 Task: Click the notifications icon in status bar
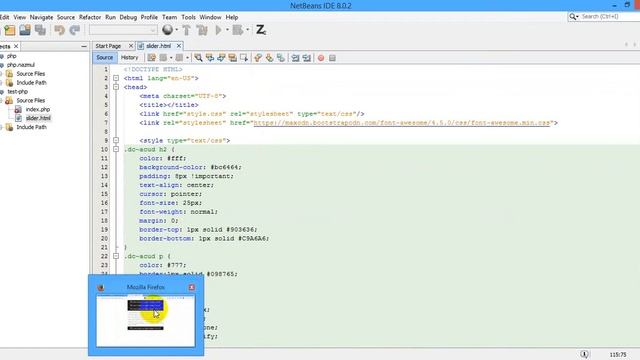(584, 354)
